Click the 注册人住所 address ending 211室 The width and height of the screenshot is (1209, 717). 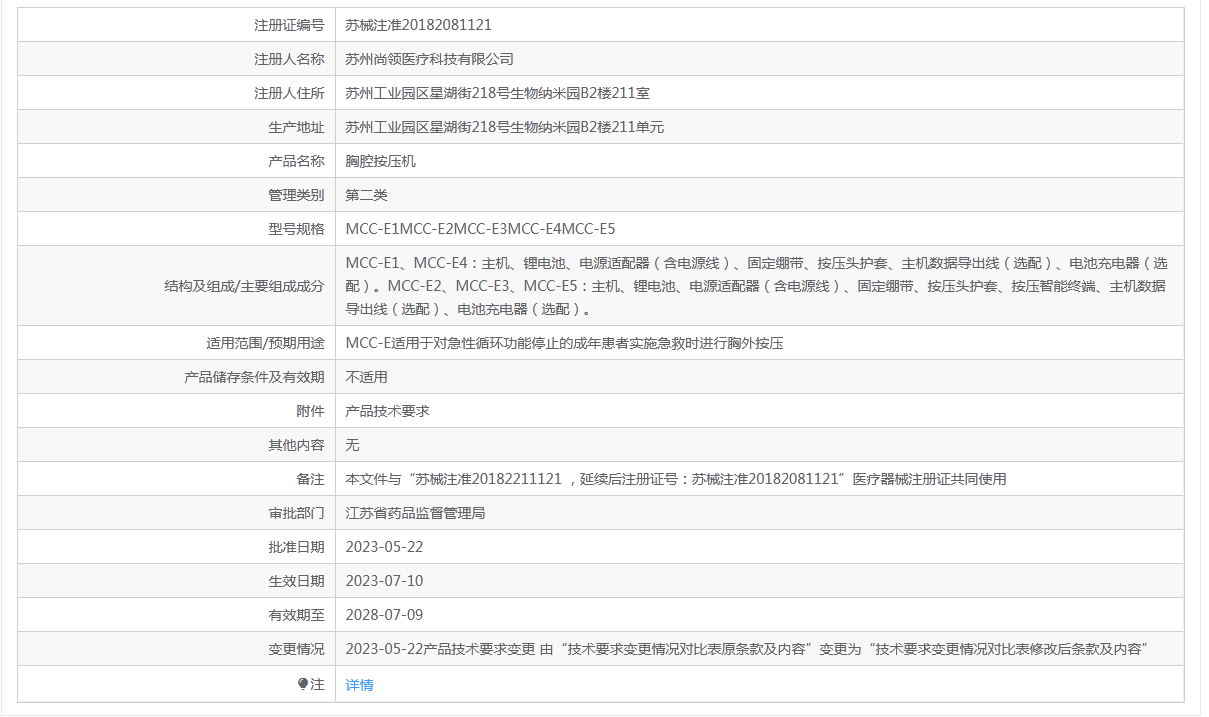point(497,93)
